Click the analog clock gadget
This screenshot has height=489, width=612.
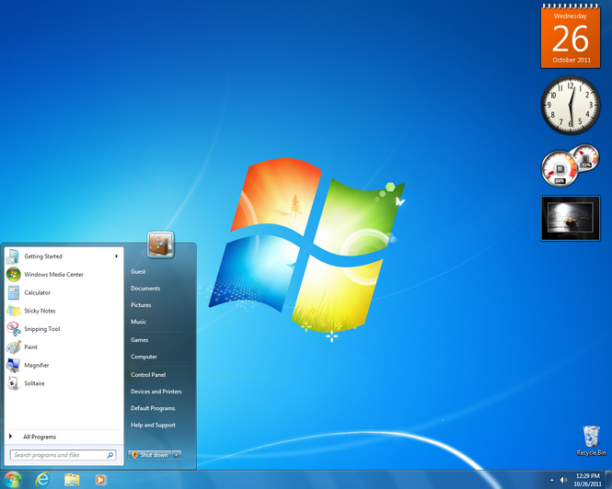point(570,105)
